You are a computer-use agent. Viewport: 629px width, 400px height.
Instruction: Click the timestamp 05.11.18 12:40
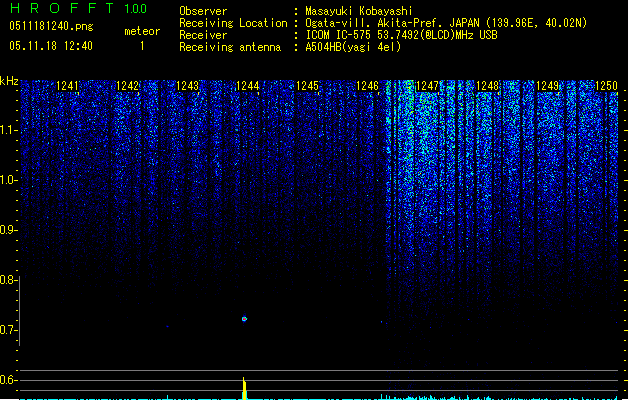tap(51, 46)
